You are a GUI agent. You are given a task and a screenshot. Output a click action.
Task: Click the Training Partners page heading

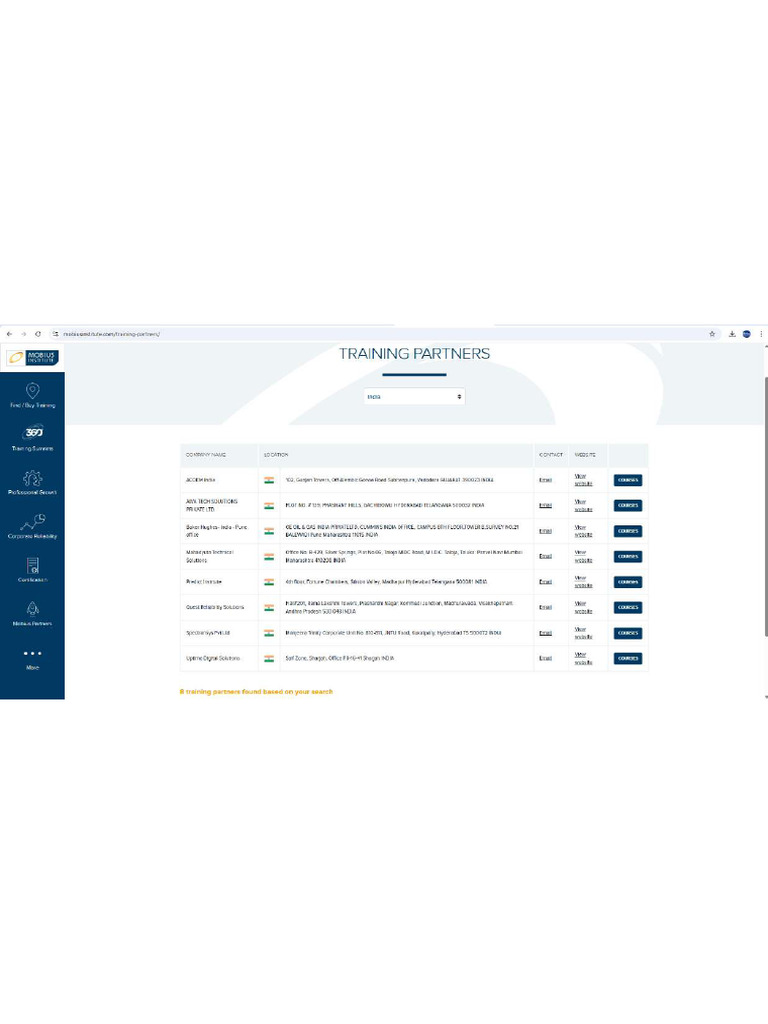pyautogui.click(x=414, y=353)
